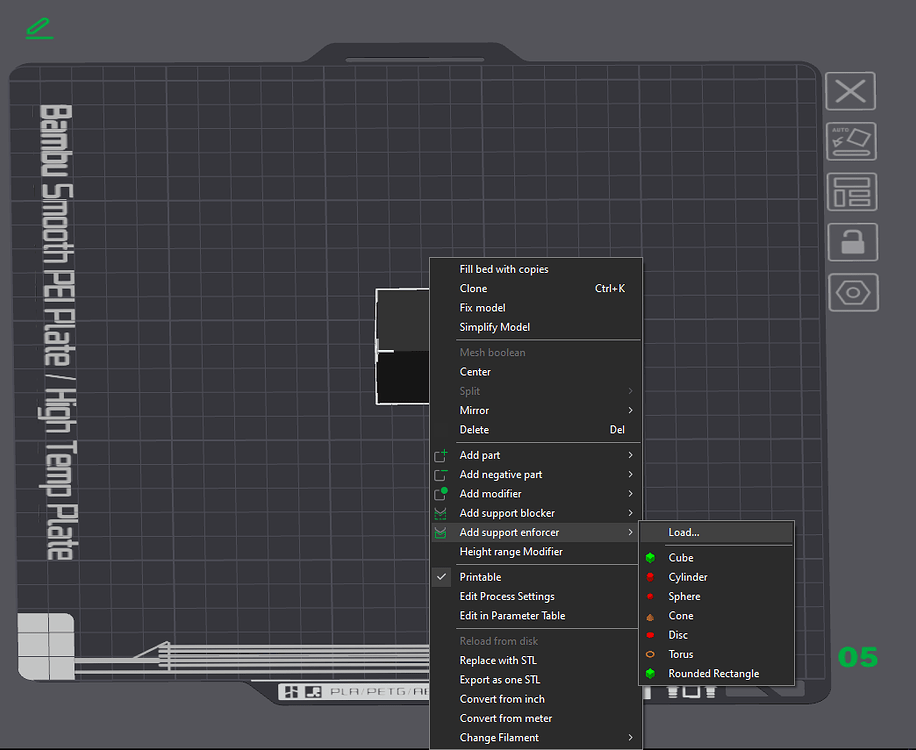Pick Torus in the submenu

717,654
